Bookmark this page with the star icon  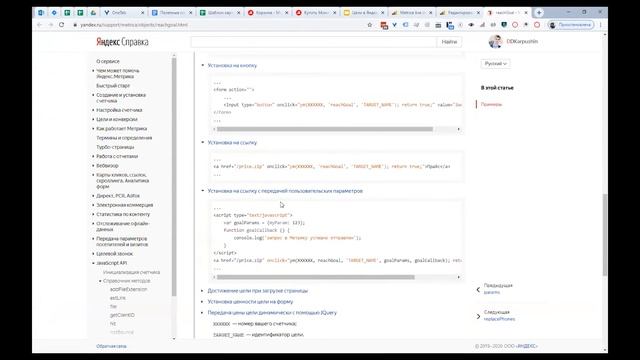click(x=370, y=25)
